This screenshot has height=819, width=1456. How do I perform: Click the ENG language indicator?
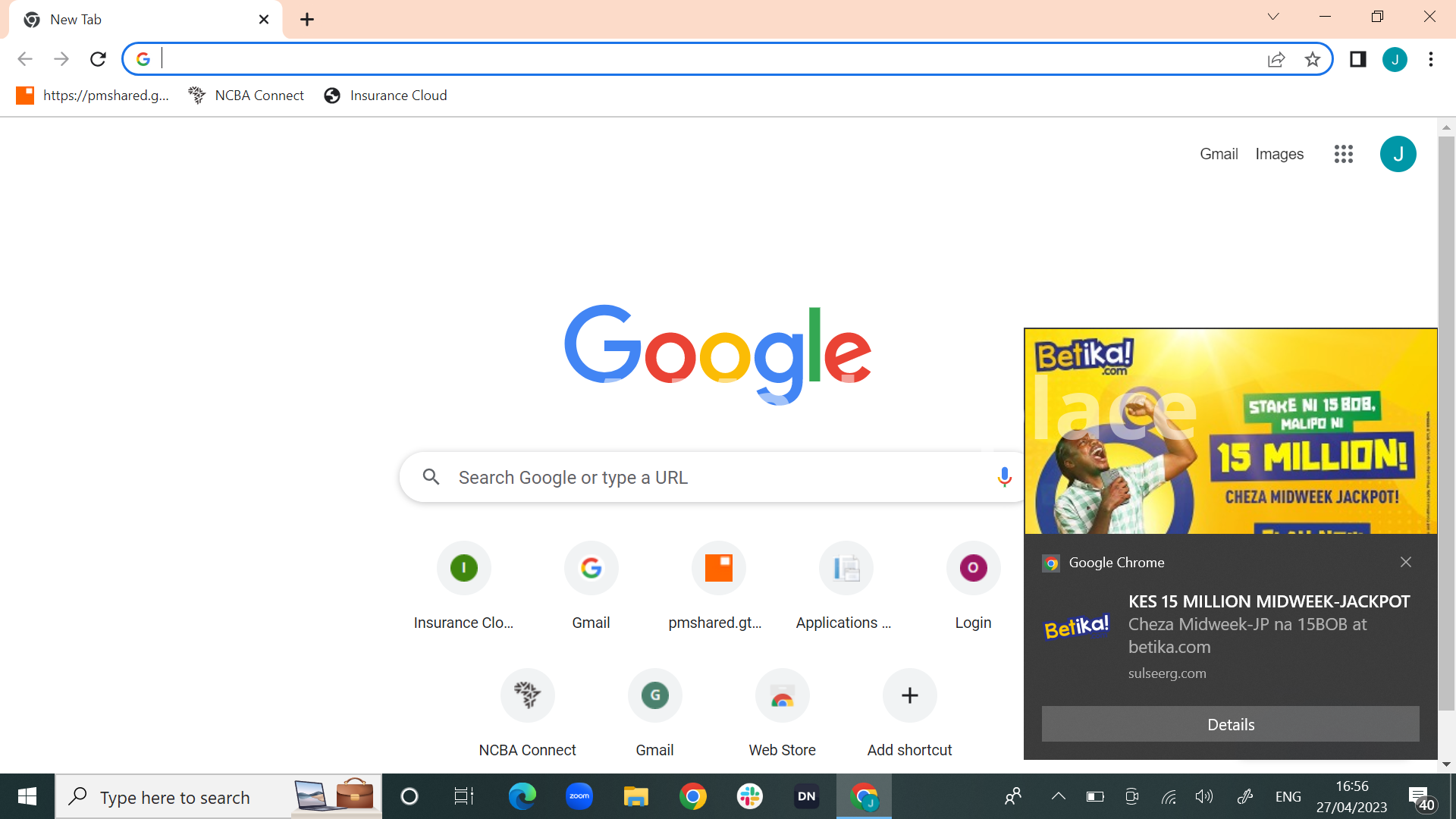click(1288, 796)
